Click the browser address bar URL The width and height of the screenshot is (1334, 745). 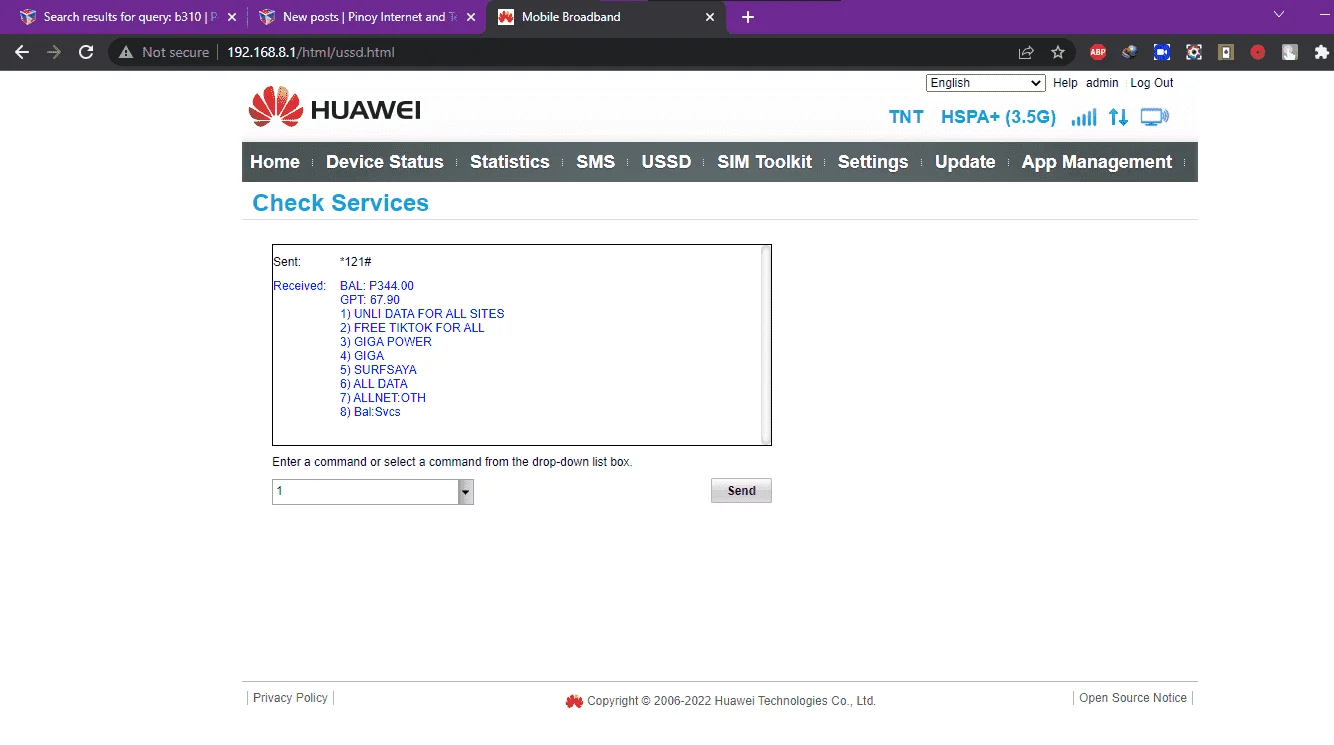coord(310,52)
